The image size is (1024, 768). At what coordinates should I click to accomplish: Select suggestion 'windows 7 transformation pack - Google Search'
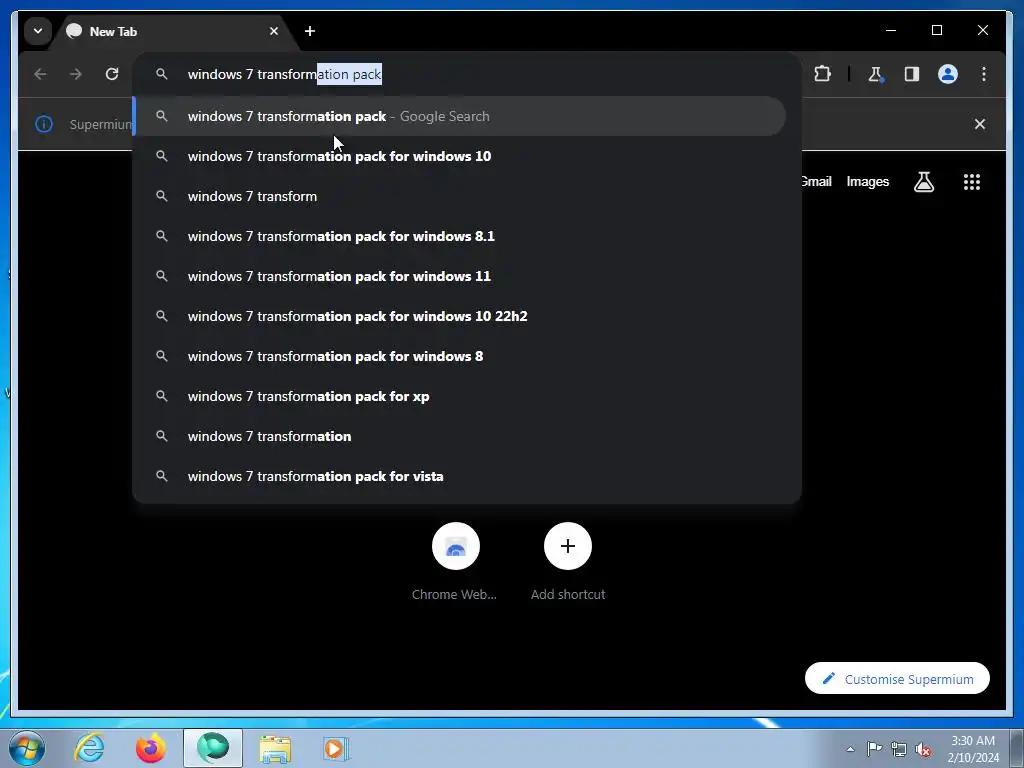(460, 116)
